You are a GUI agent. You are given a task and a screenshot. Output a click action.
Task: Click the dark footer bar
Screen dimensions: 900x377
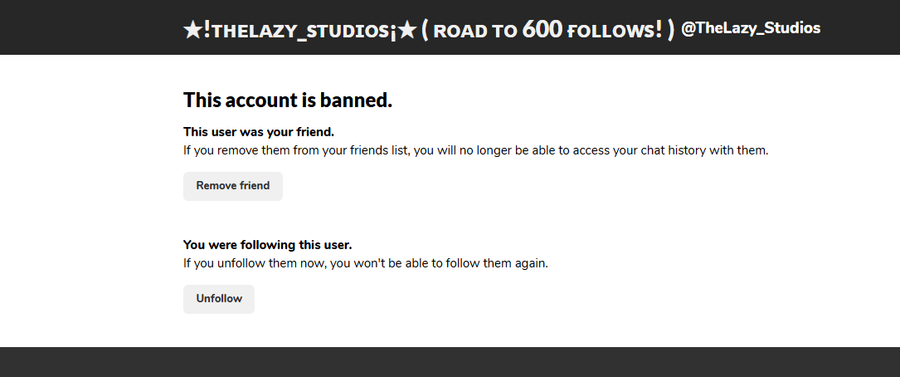pos(450,362)
